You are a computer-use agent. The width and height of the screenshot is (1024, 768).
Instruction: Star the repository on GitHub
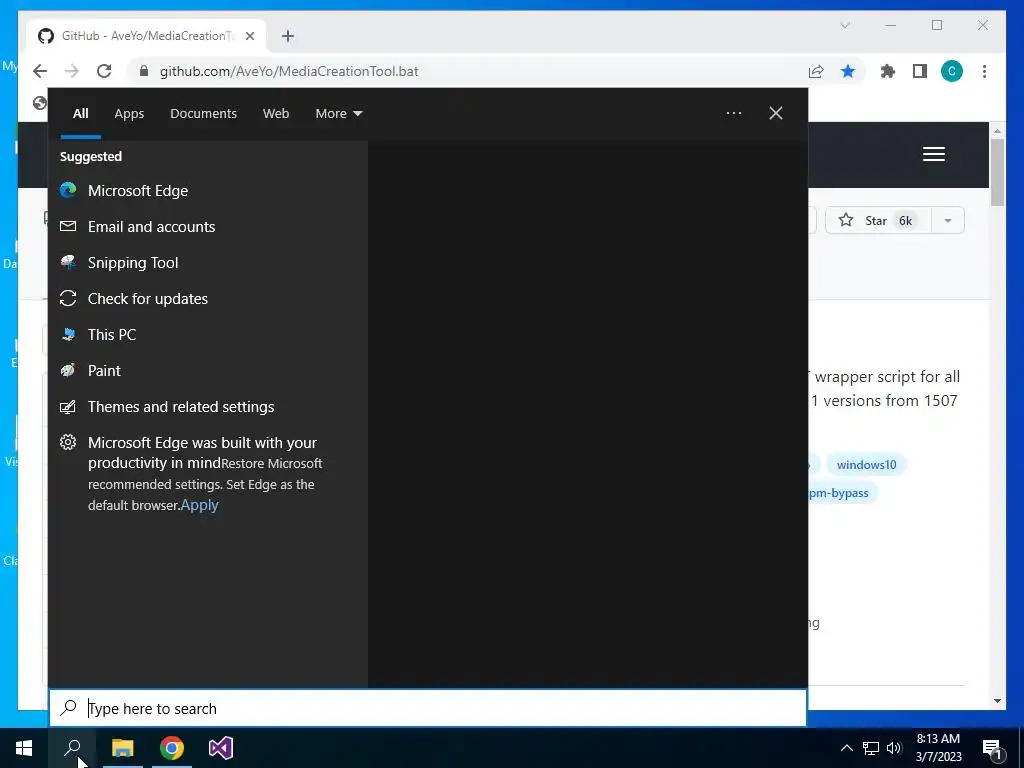(x=878, y=221)
